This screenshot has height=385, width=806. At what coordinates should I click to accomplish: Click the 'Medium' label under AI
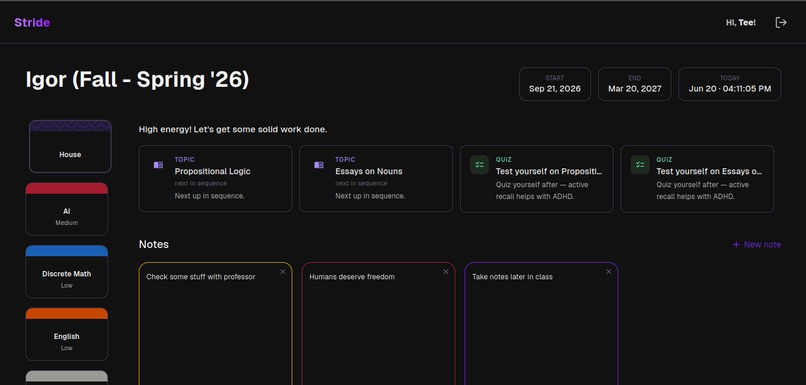(x=66, y=223)
